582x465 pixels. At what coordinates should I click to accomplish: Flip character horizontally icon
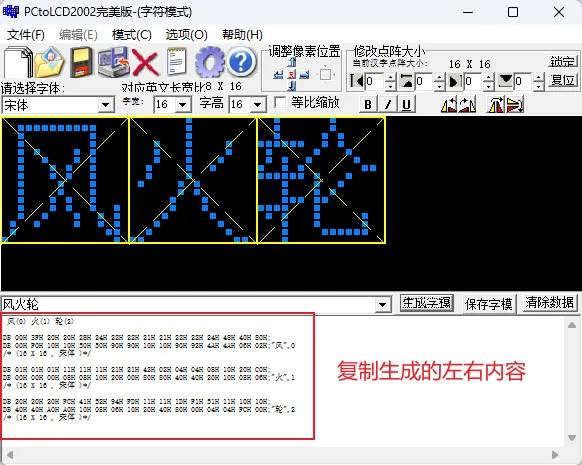click(496, 105)
